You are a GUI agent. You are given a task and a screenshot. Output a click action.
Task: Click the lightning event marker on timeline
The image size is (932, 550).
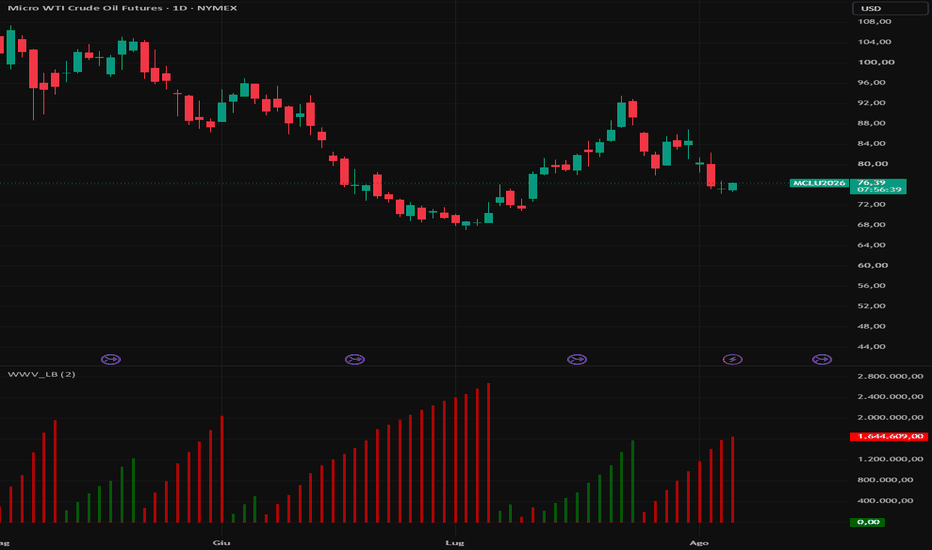(732, 359)
